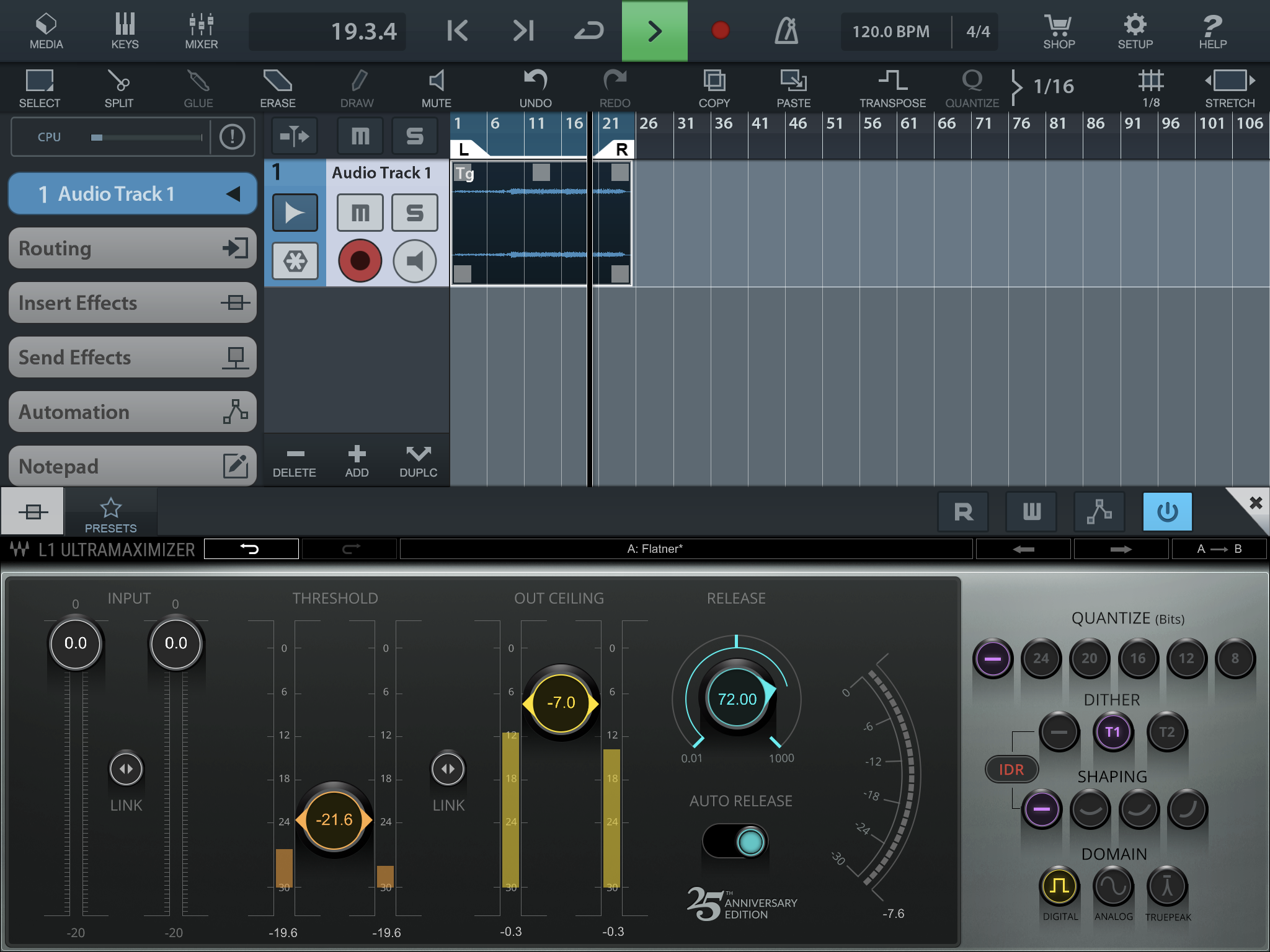Toggle the global solo S button
This screenshot has width=1270, height=952.
point(415,136)
